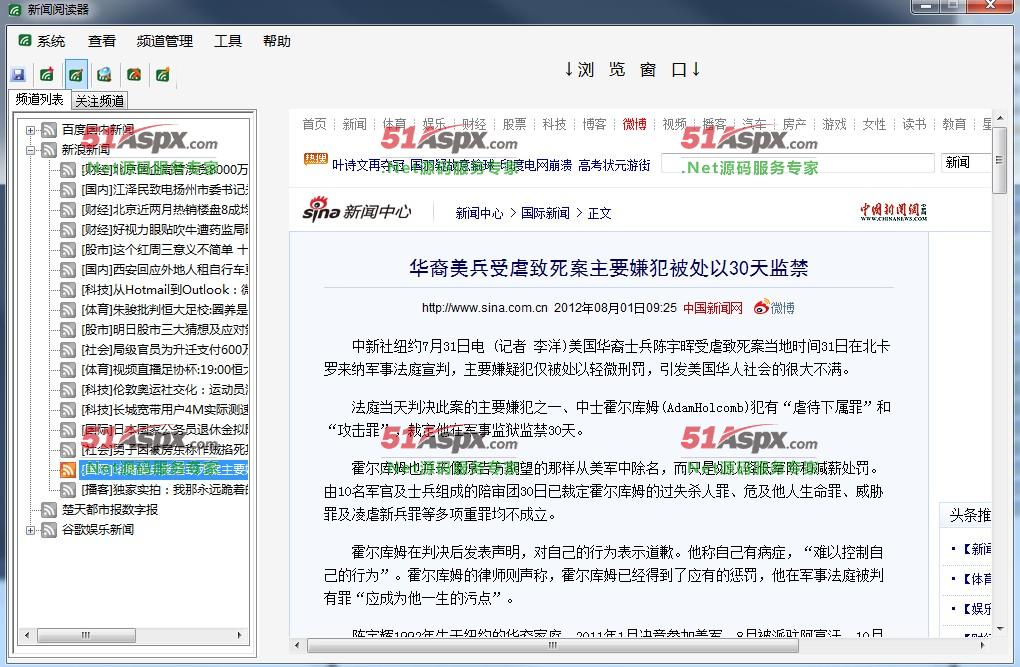Switch to the 关注频道 tab
The width and height of the screenshot is (1020, 667).
100,101
